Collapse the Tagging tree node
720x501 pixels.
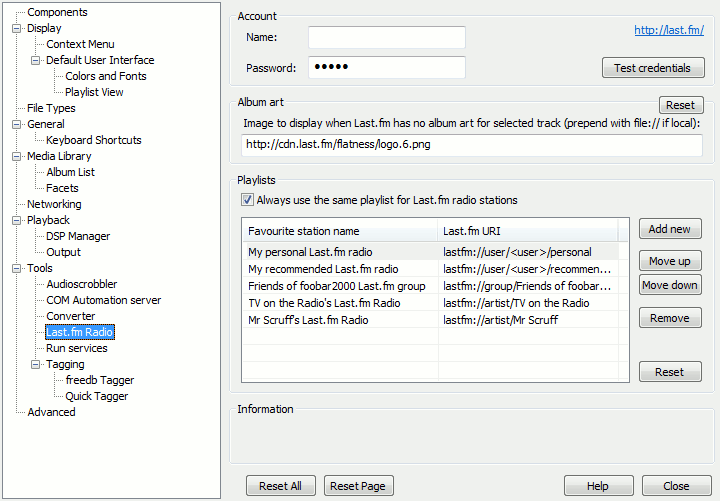[x=35, y=365]
